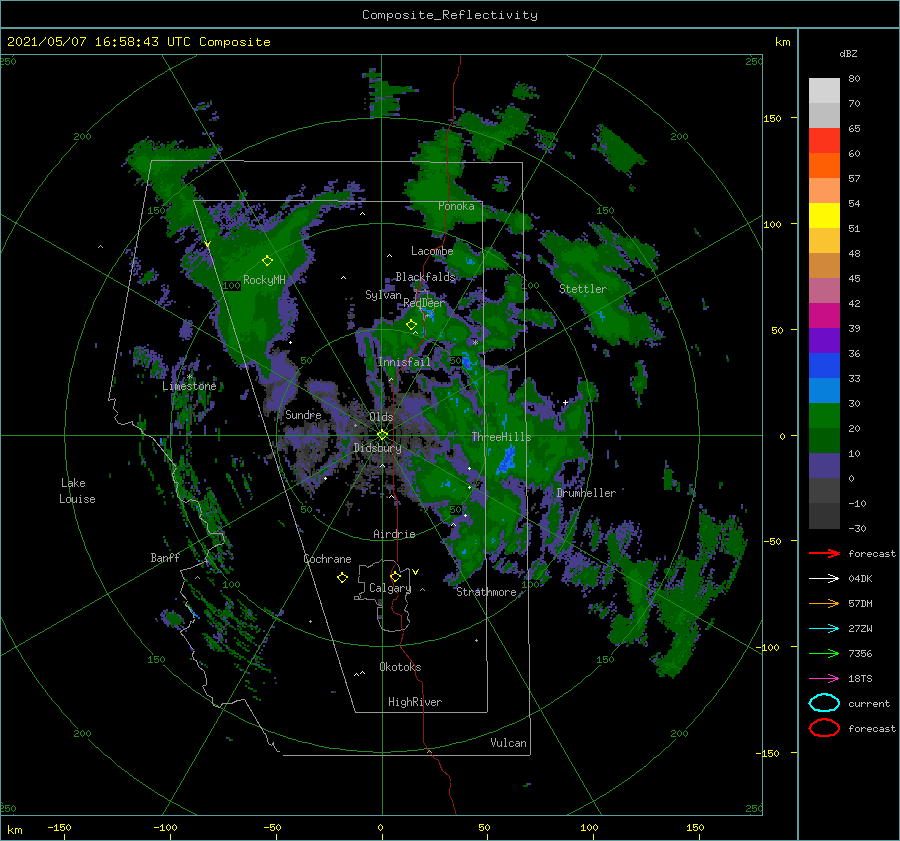
Task: Click the cyan current ellipse icon
Action: 824,703
